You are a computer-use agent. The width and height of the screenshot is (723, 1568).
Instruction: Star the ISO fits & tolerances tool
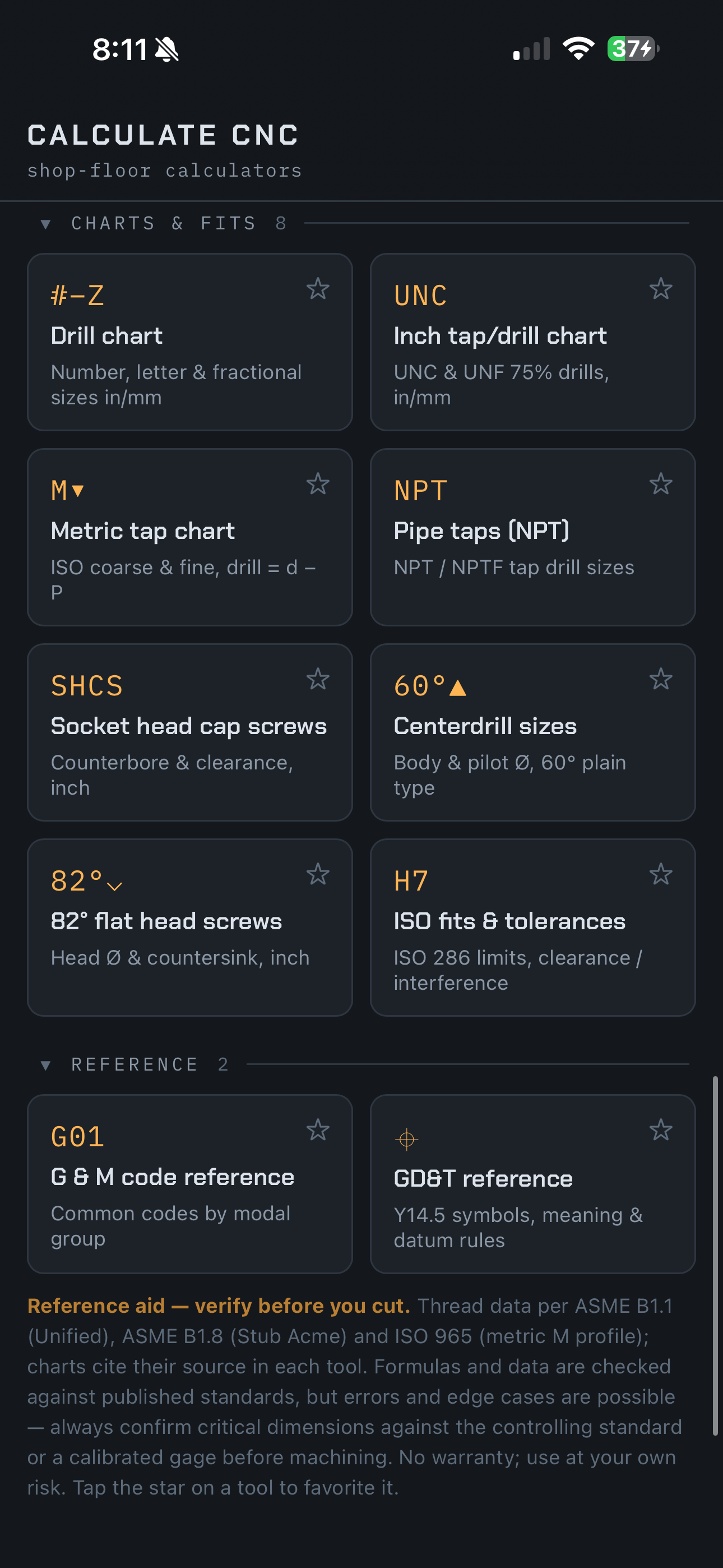tap(660, 874)
